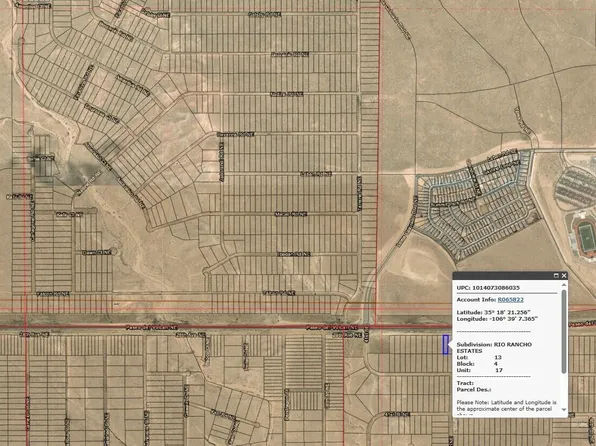The height and width of the screenshot is (446, 596).
Task: Click the Tract label in popup
Action: pos(465,383)
